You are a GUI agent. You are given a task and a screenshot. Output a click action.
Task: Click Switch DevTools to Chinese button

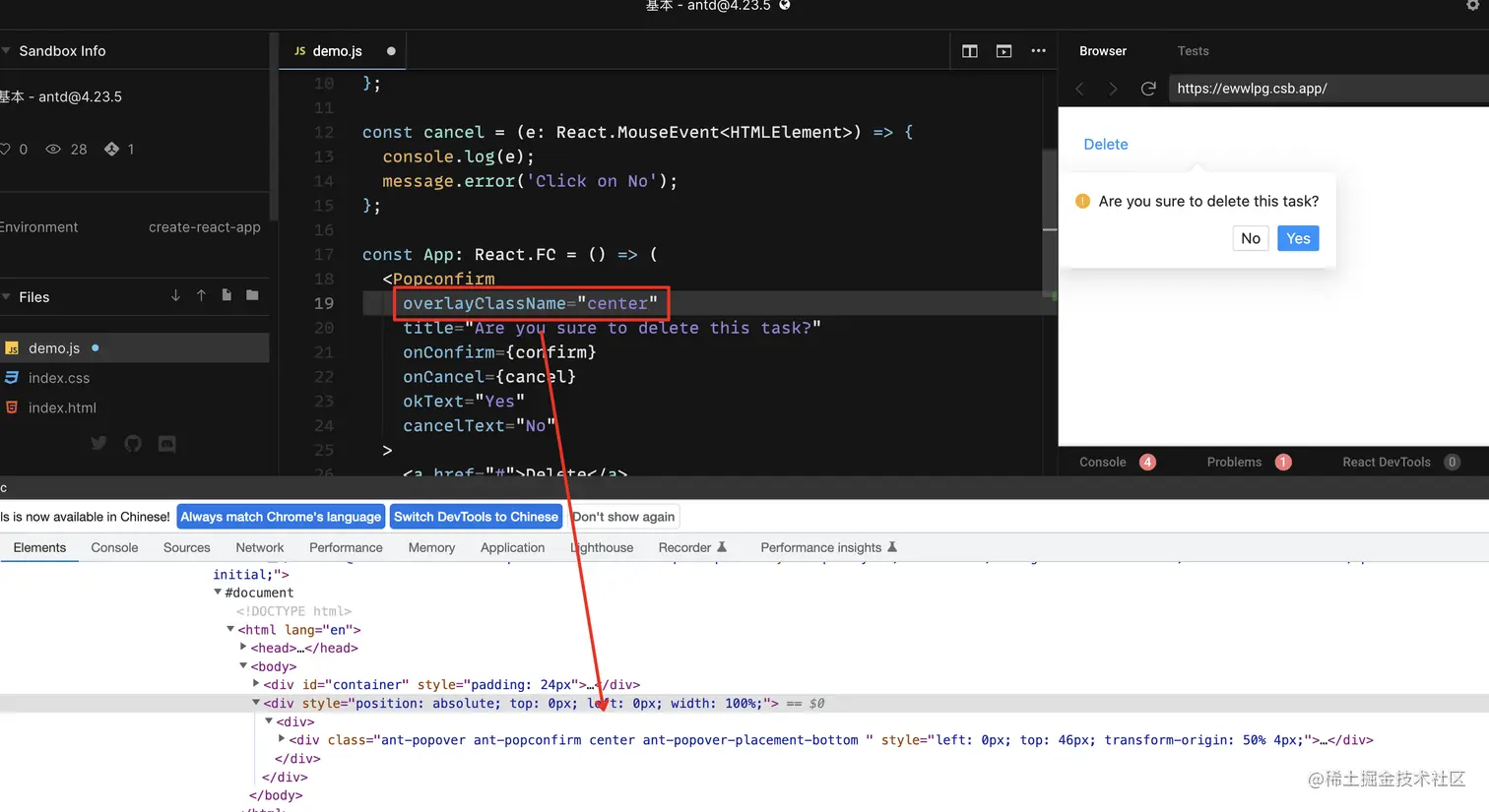(x=476, y=517)
